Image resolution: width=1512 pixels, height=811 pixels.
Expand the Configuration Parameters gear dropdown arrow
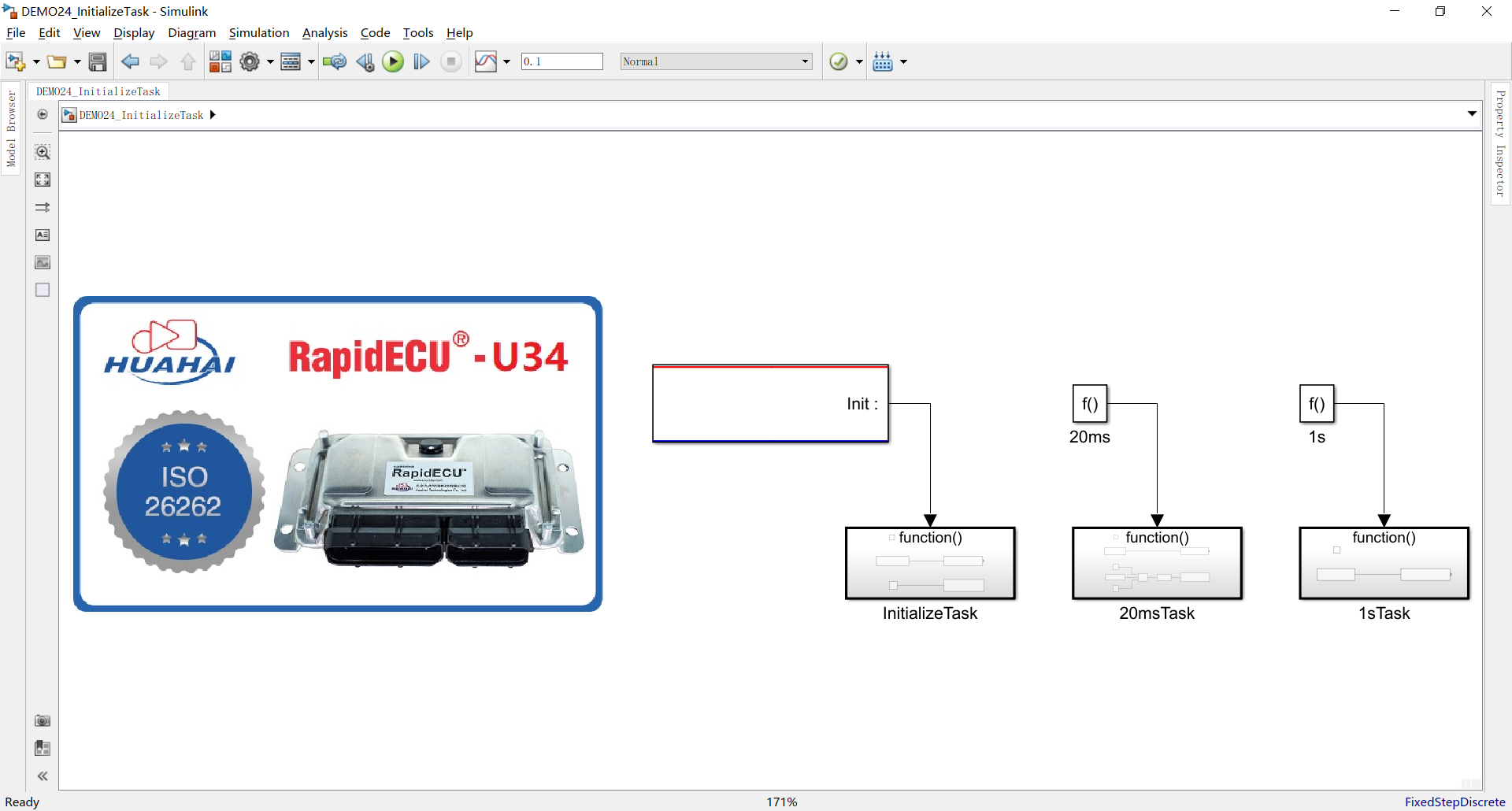[270, 61]
